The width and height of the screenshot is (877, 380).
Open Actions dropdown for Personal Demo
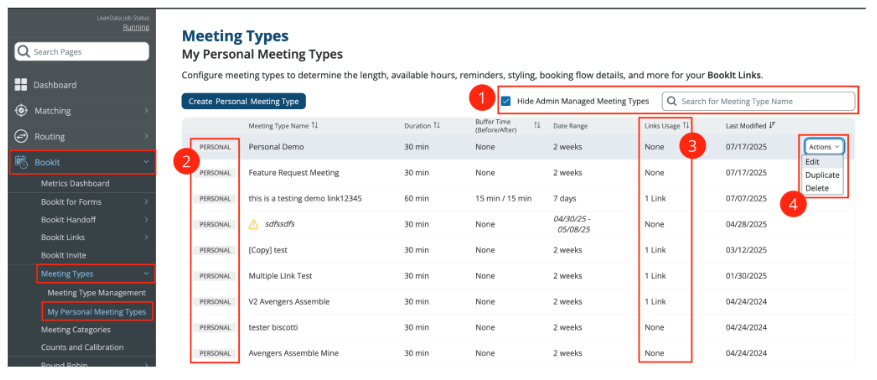click(824, 147)
